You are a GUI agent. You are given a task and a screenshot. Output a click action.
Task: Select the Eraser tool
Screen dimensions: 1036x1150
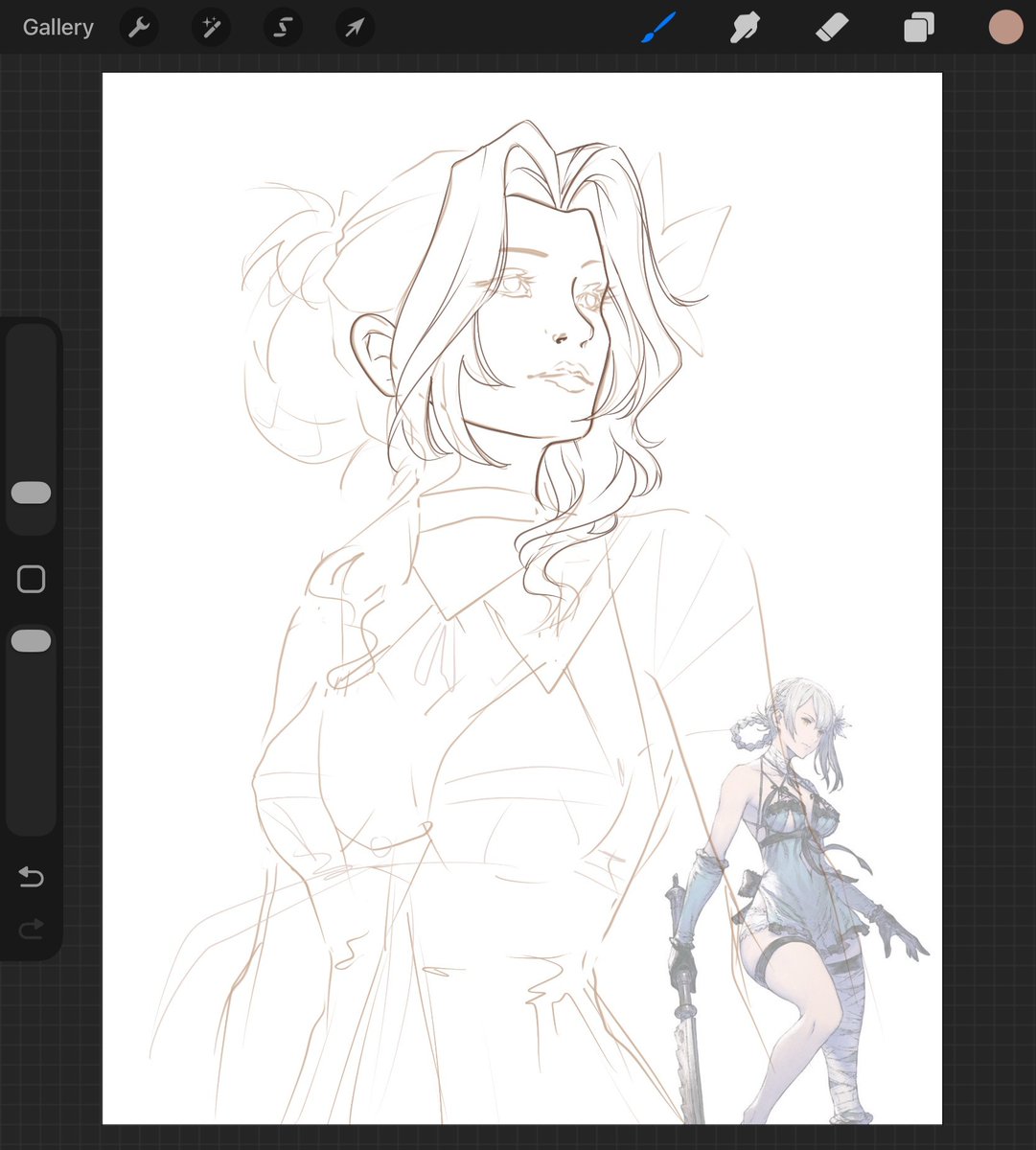pyautogui.click(x=832, y=28)
